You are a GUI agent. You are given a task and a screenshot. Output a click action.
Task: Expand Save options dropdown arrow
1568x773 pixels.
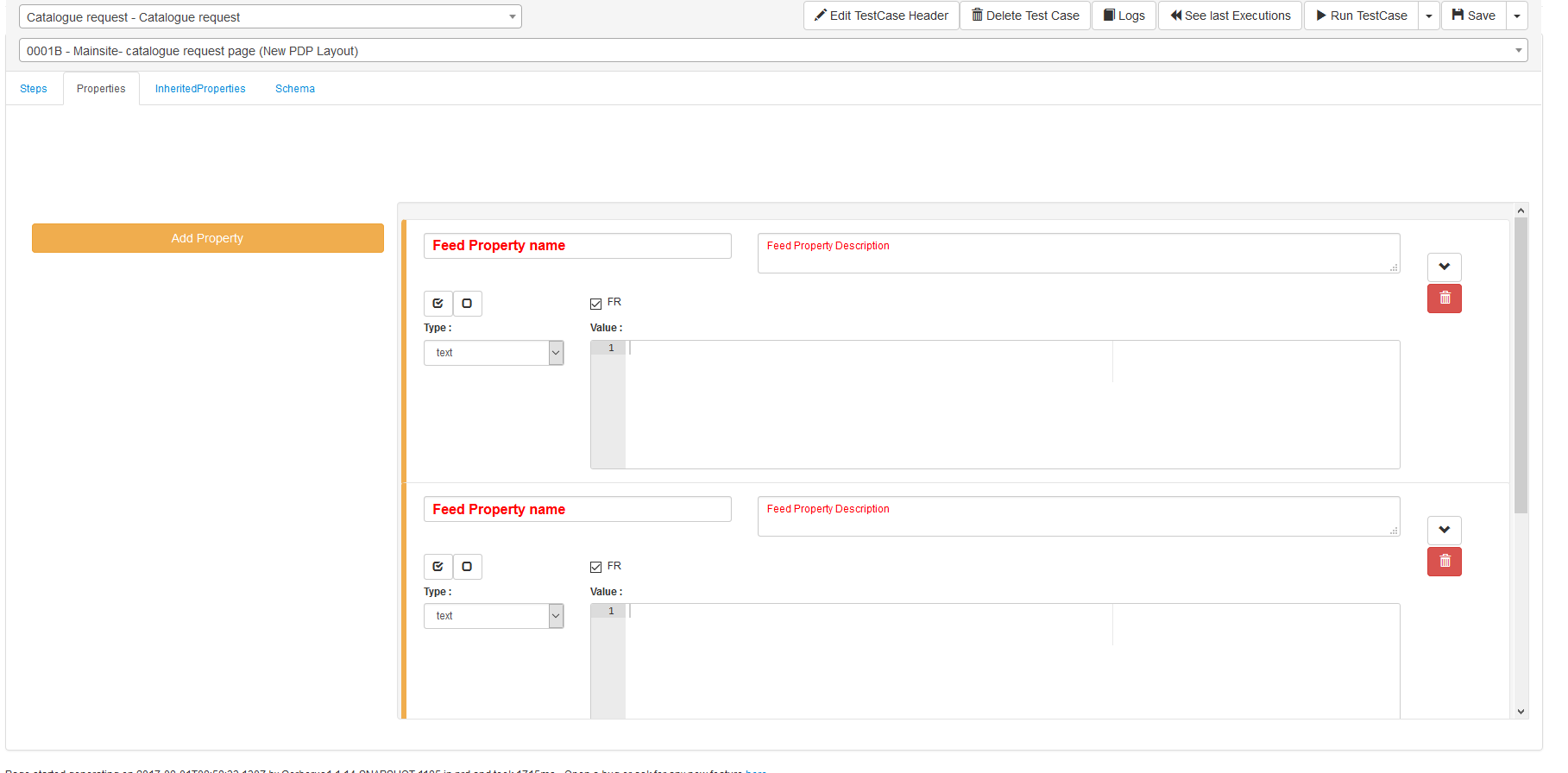1517,16
